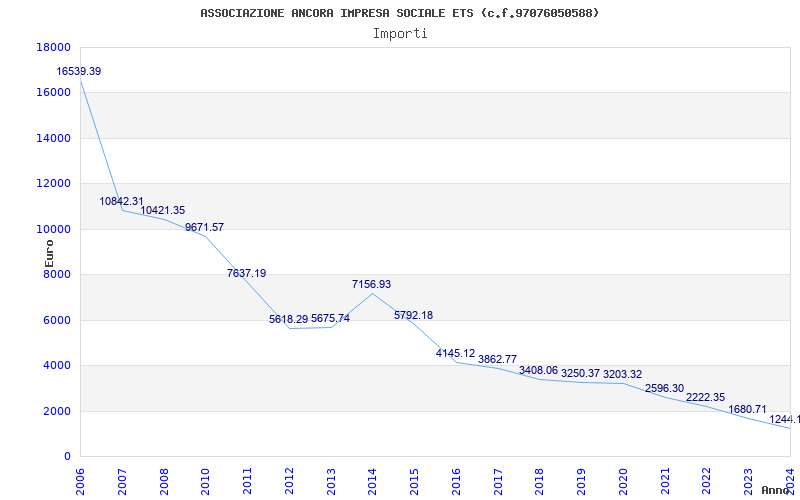800x500 pixels.
Task: Select the 5792.18 data label
Action: [x=413, y=315]
